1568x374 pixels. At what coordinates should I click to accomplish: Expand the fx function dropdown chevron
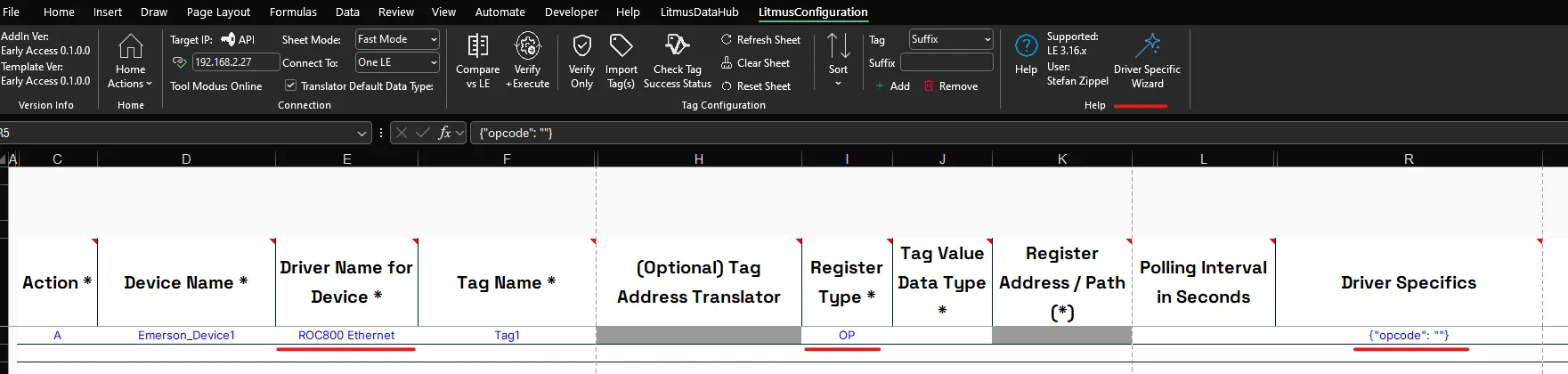459,133
